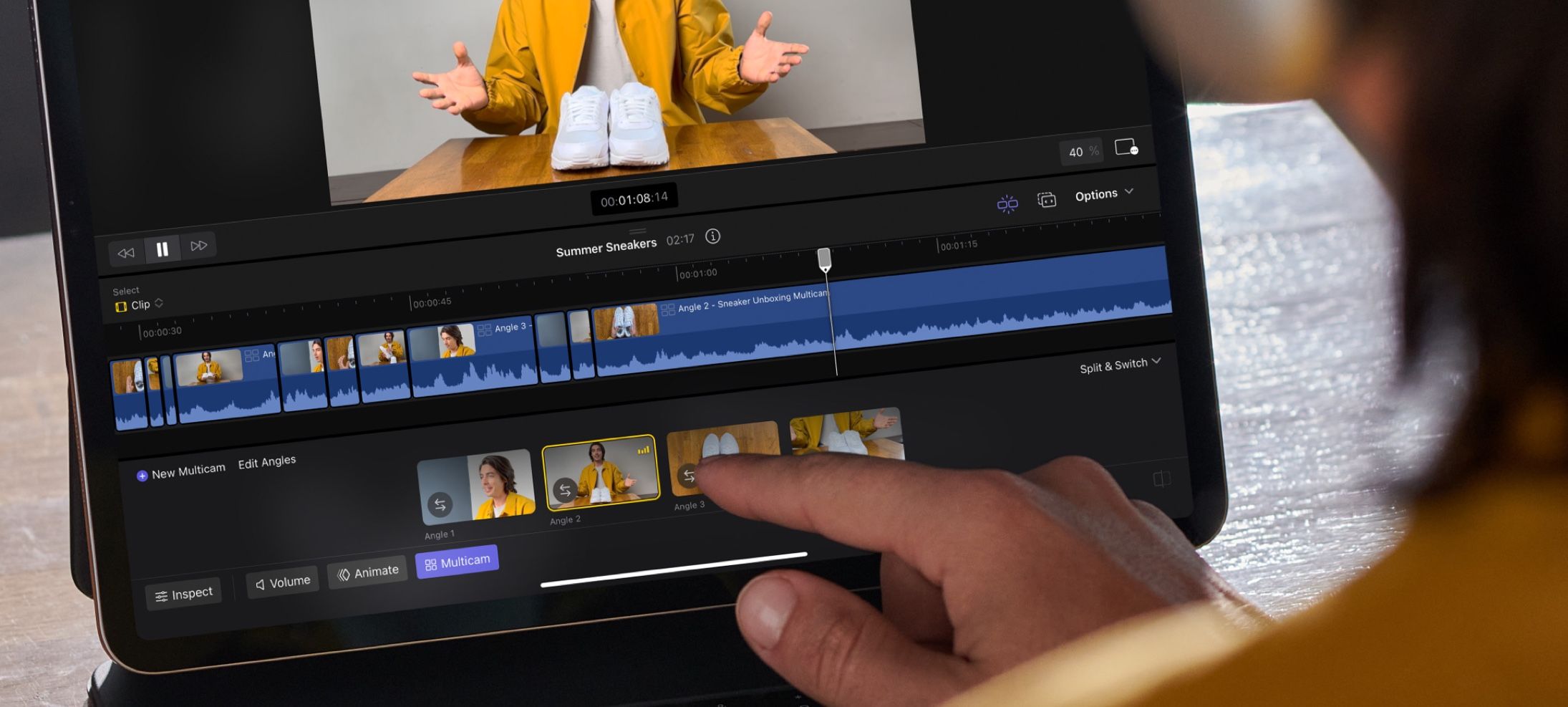Image resolution: width=1568 pixels, height=707 pixels.
Task: Open the Inspect tab
Action: (x=184, y=594)
